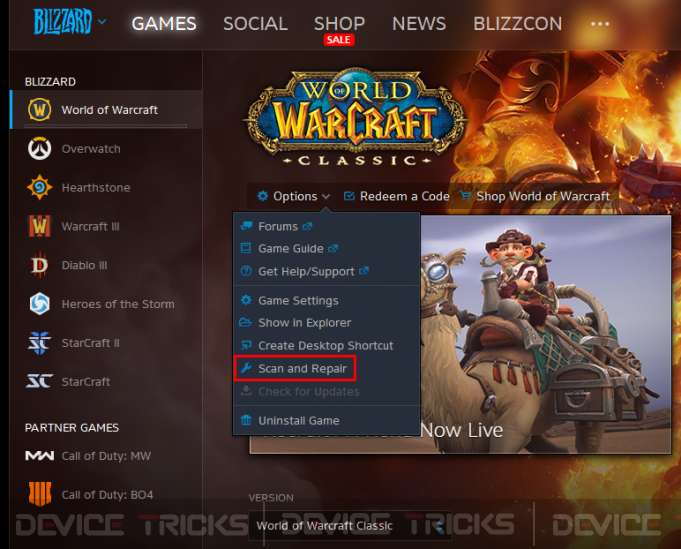Image resolution: width=681 pixels, height=549 pixels.
Task: Select the Warcraft III icon
Action: (40, 226)
